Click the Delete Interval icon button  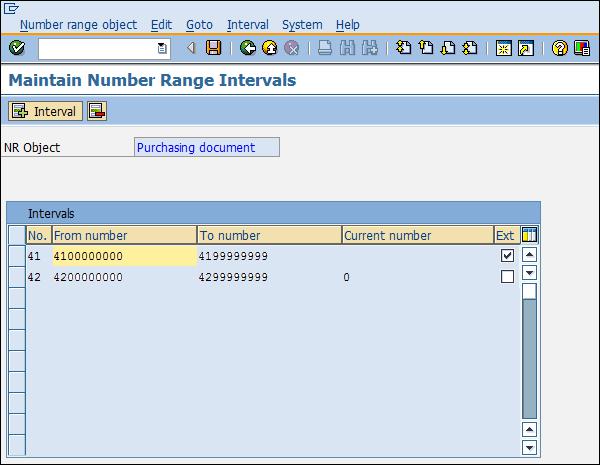coord(97,111)
